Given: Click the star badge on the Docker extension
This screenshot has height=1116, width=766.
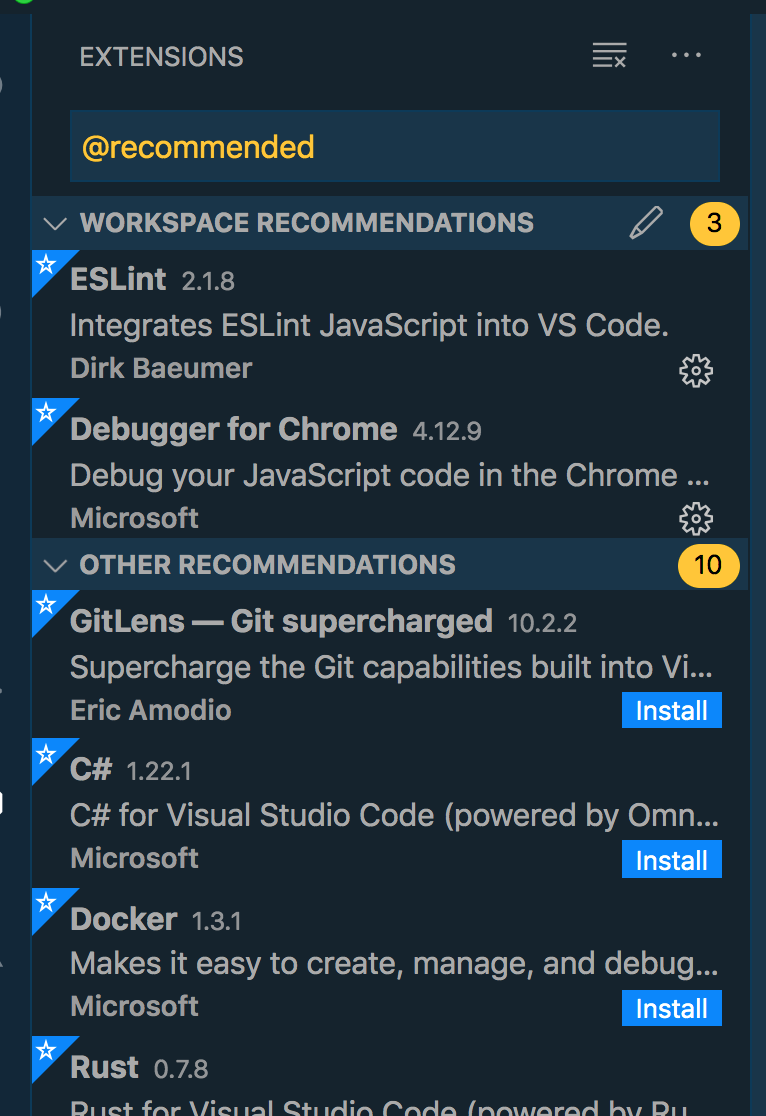Looking at the screenshot, I should [x=43, y=903].
